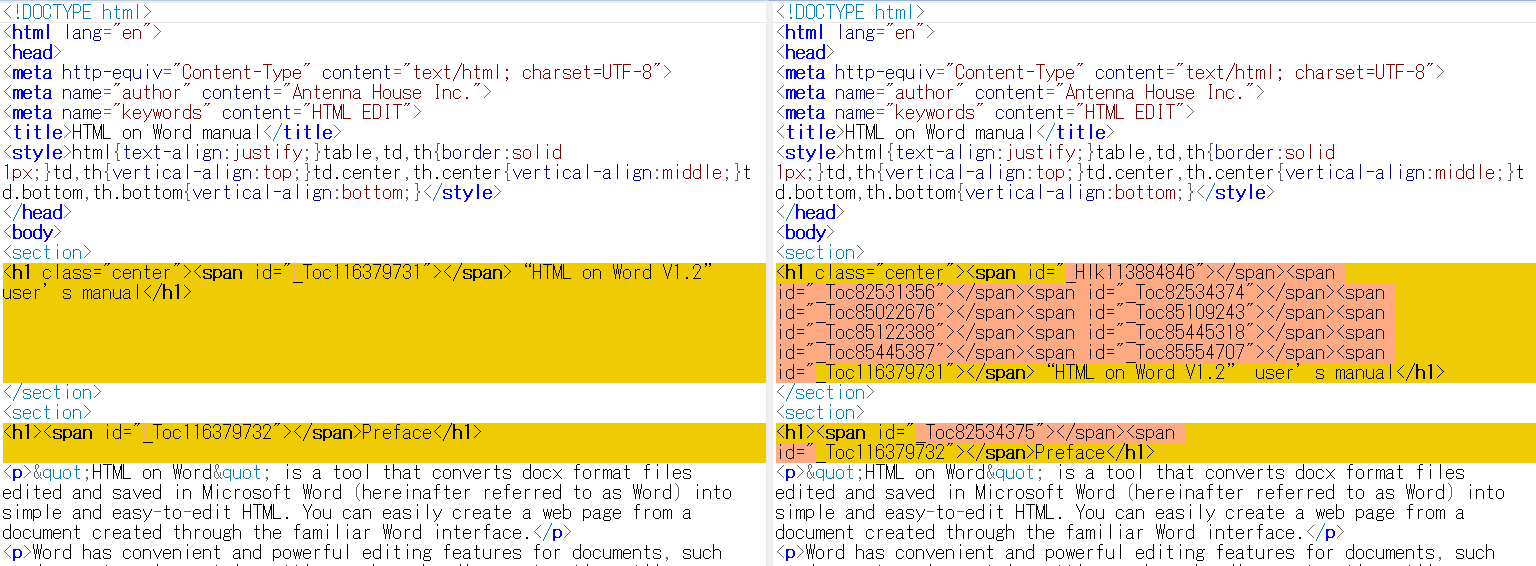
Task: Click the </section> closing tag in left pane
Action: pyautogui.click(x=52, y=392)
